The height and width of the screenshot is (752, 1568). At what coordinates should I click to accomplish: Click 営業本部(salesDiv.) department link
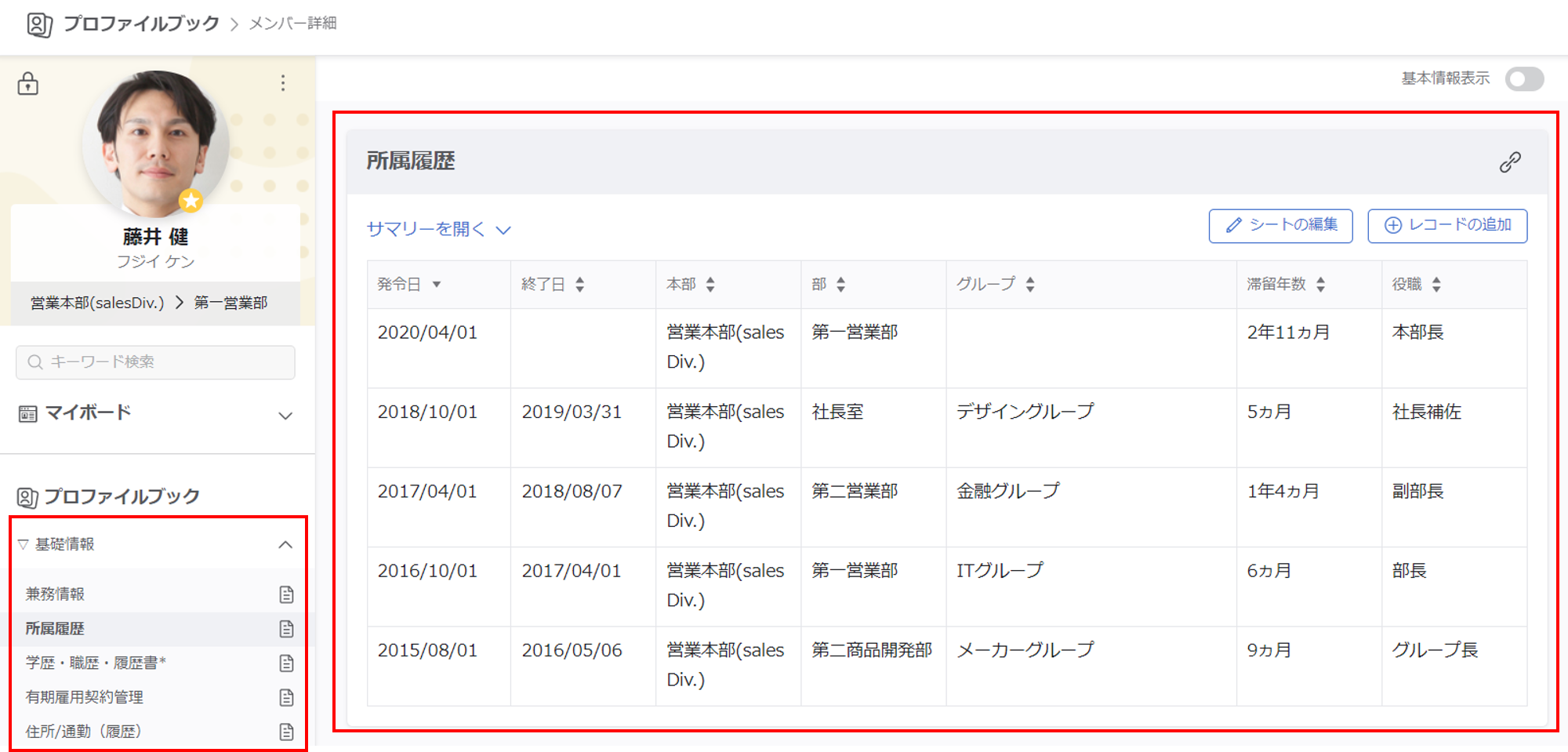tap(97, 303)
